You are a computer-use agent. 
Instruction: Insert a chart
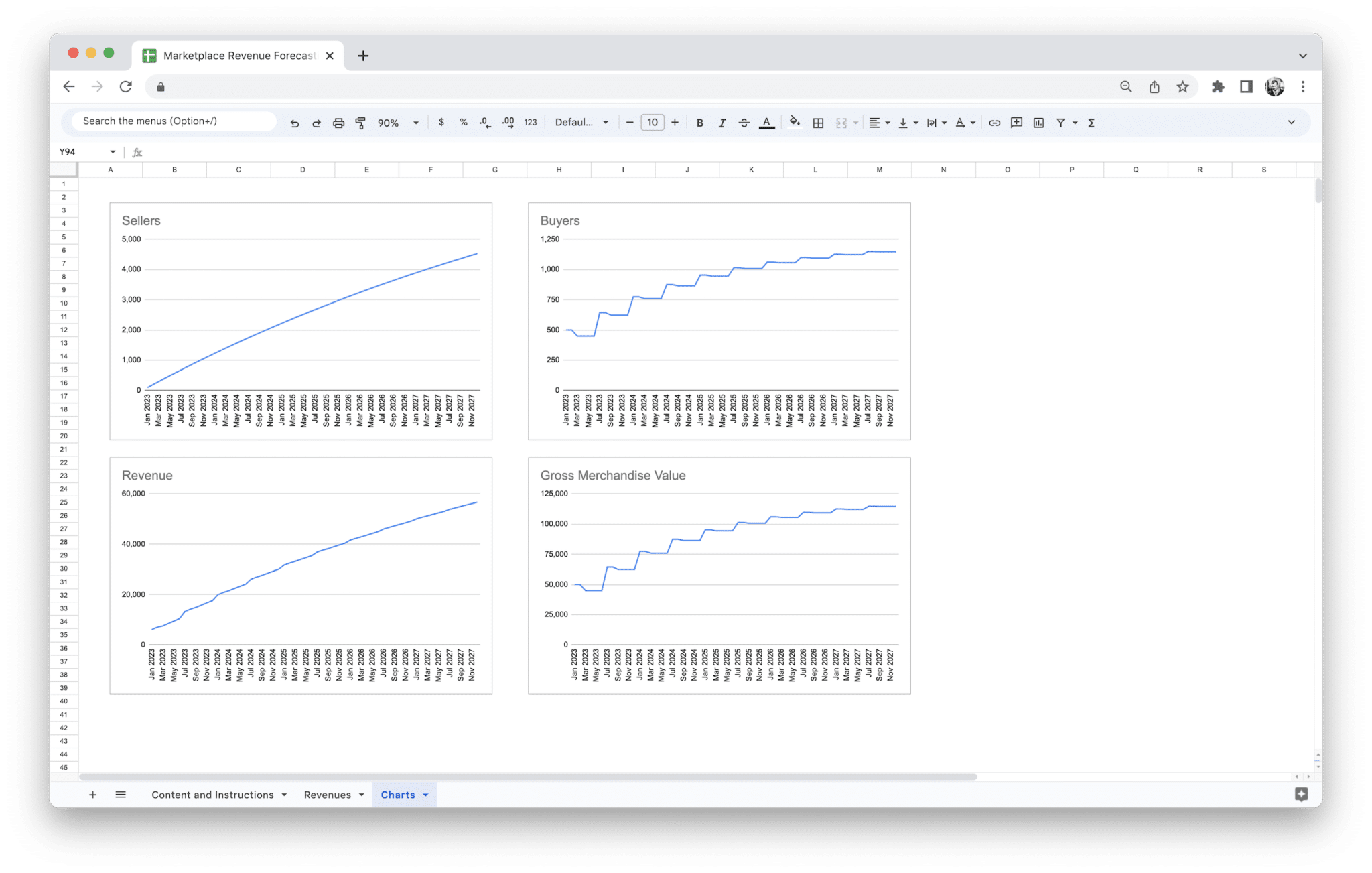click(x=1038, y=122)
